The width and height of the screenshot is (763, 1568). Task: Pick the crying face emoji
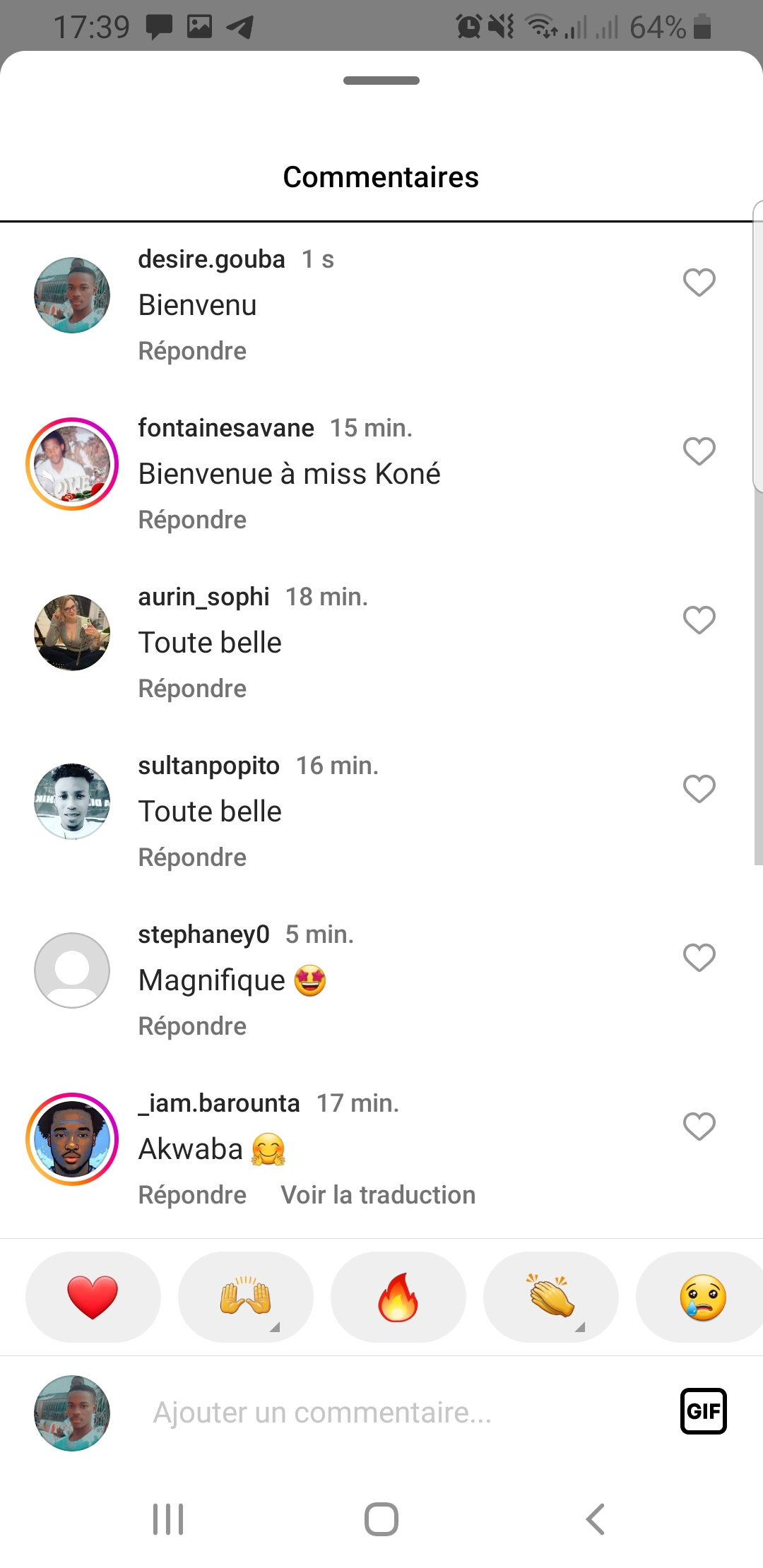[702, 1297]
